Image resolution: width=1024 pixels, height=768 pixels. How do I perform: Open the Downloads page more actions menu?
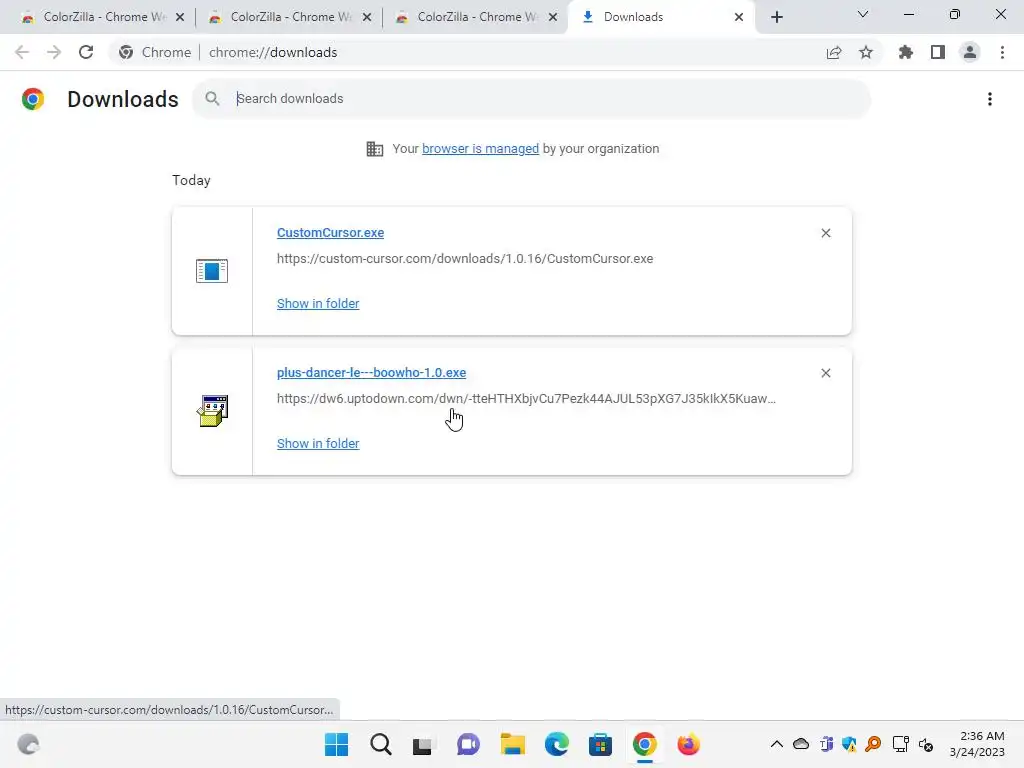(990, 99)
